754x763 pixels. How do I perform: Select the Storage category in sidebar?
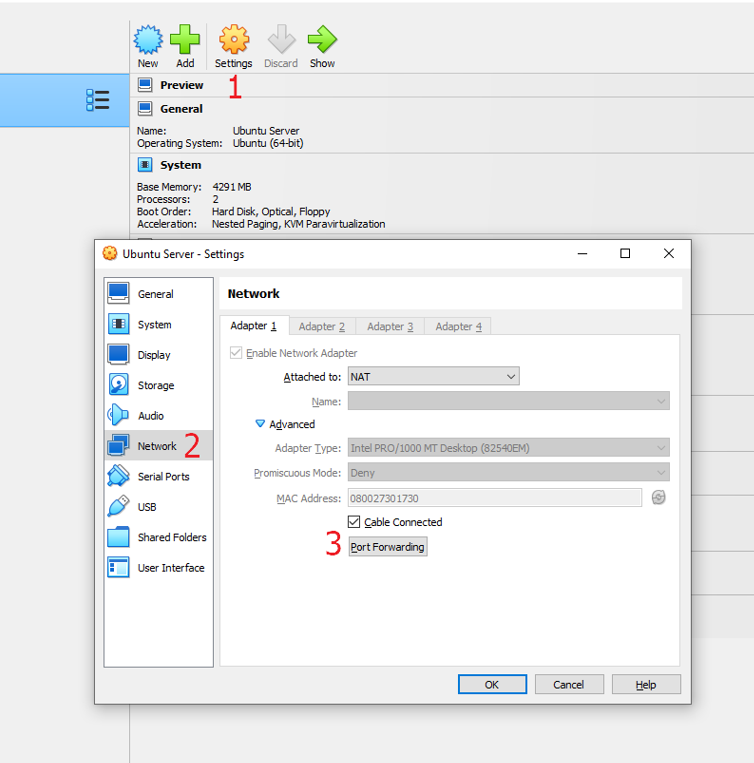click(155, 385)
